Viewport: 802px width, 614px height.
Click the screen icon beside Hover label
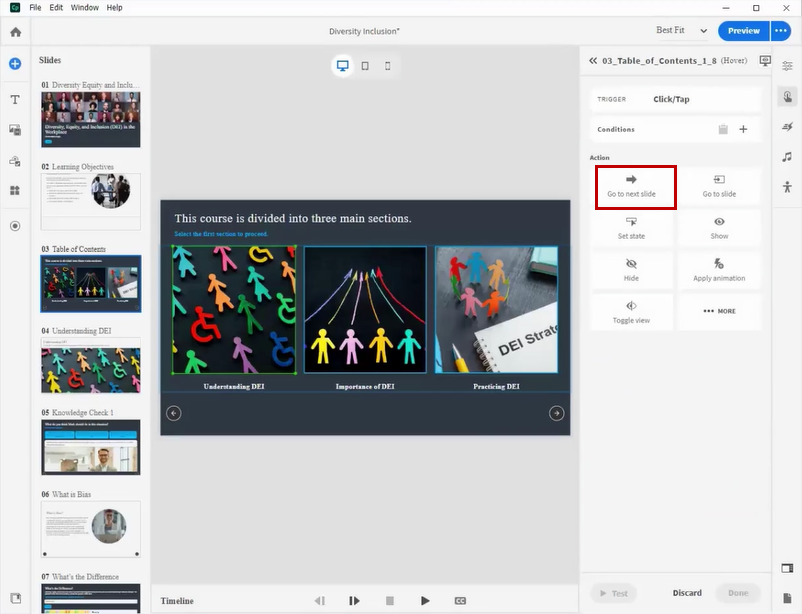[765, 61]
